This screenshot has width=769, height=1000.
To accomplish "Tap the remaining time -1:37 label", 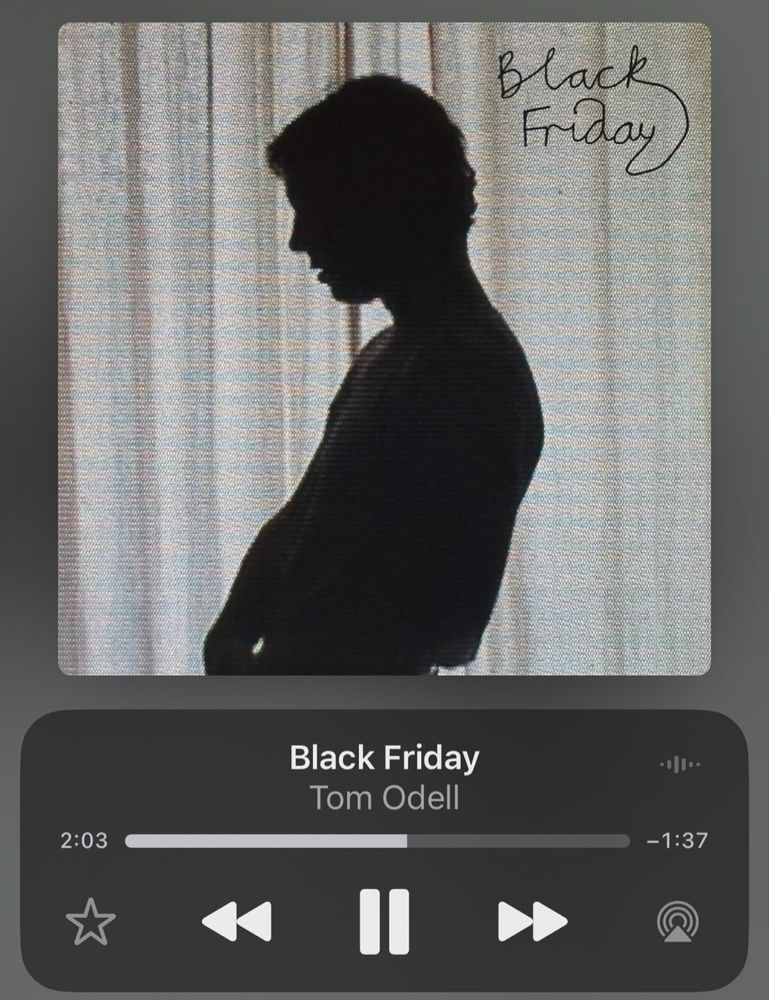I will coord(677,841).
